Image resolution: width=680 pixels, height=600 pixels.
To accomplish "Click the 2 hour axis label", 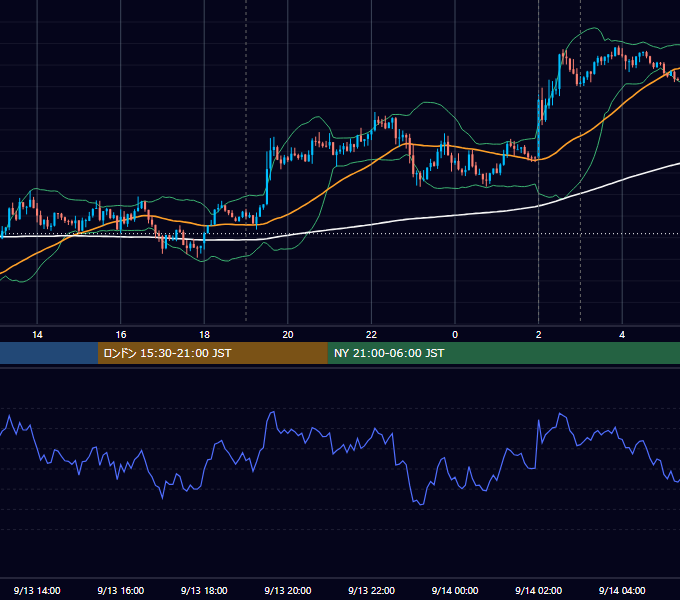I will tap(539, 335).
